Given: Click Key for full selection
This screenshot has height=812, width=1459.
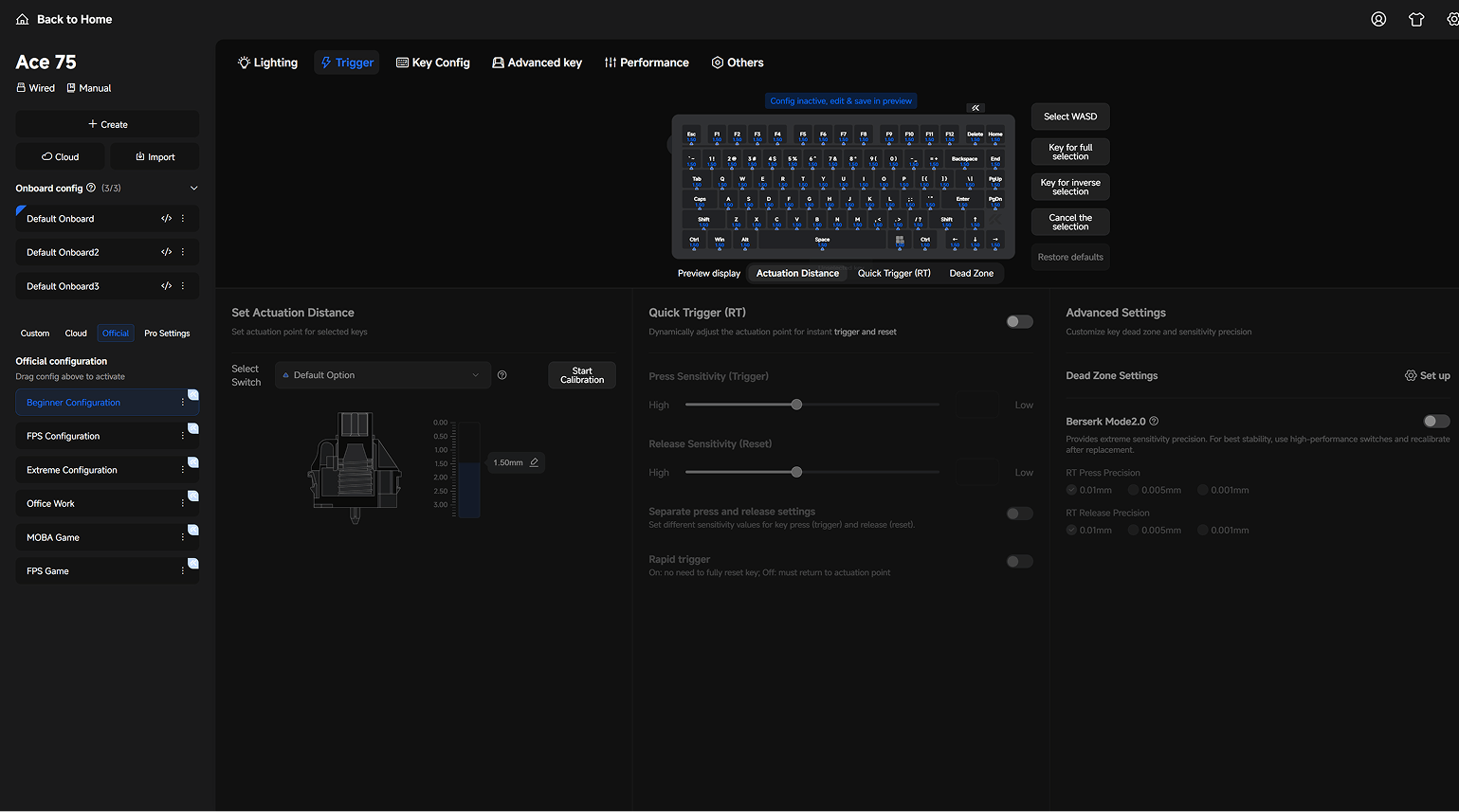Looking at the screenshot, I should point(1070,152).
